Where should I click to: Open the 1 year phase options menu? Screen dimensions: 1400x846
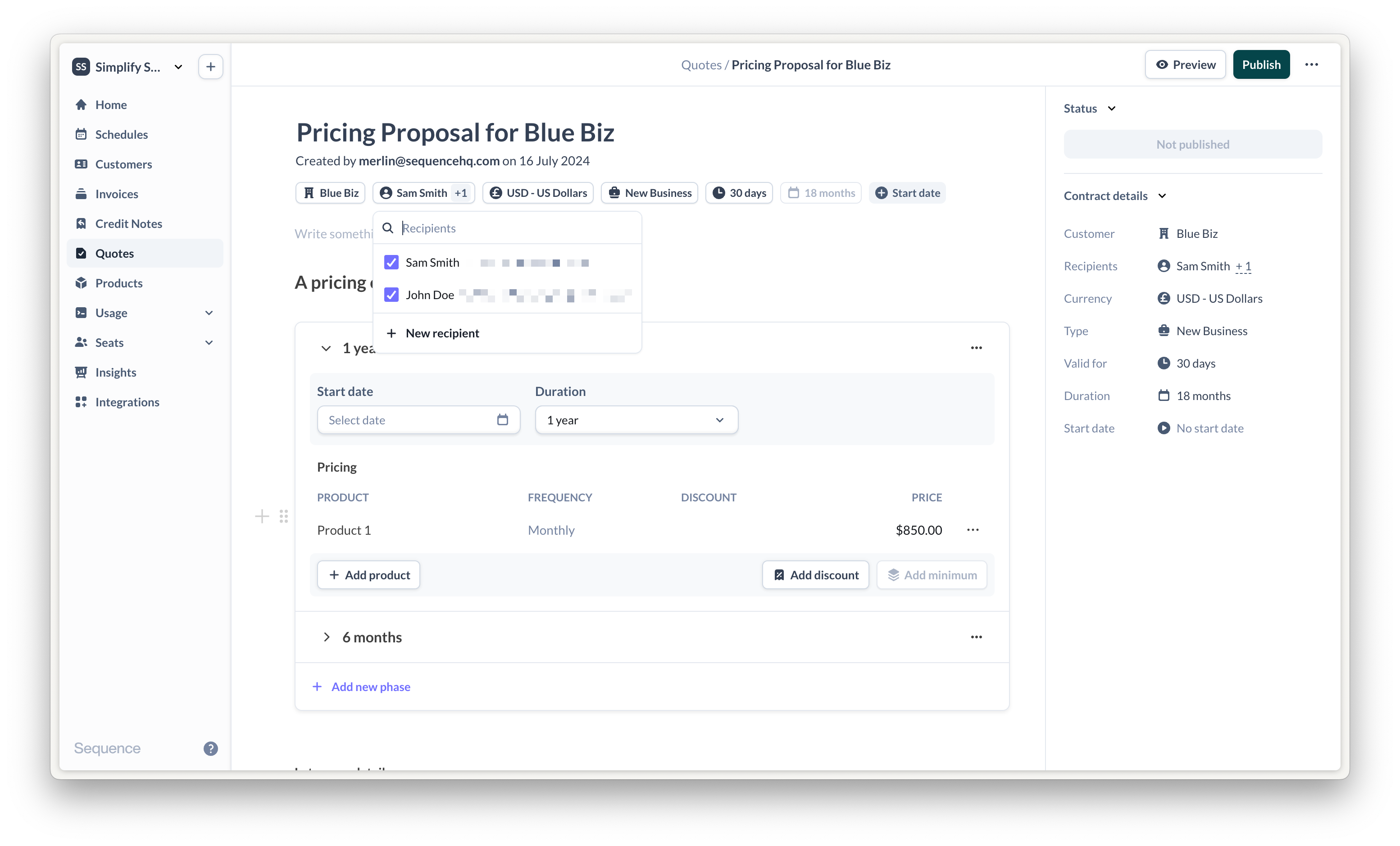pos(976,348)
